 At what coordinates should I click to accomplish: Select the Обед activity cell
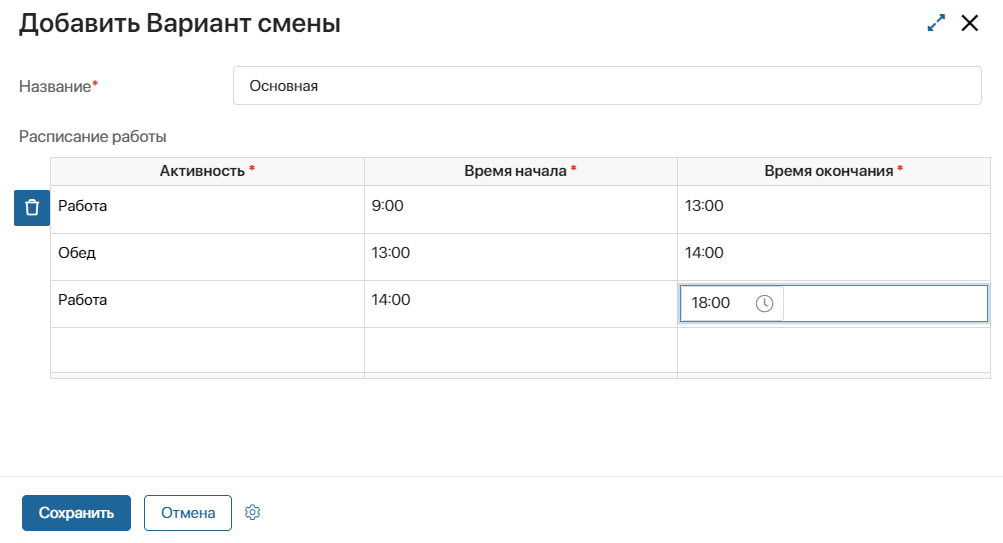coord(207,254)
